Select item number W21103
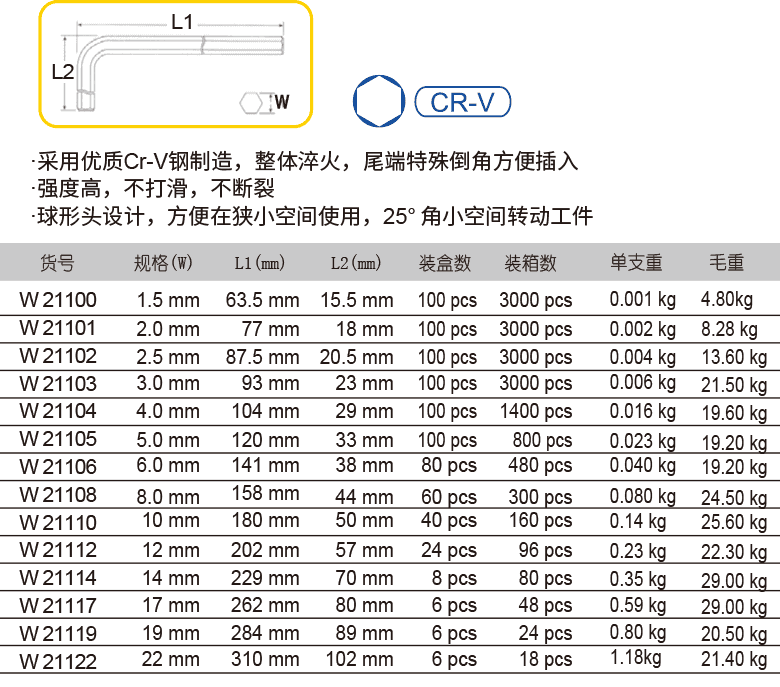This screenshot has height=687, width=780. [58, 384]
